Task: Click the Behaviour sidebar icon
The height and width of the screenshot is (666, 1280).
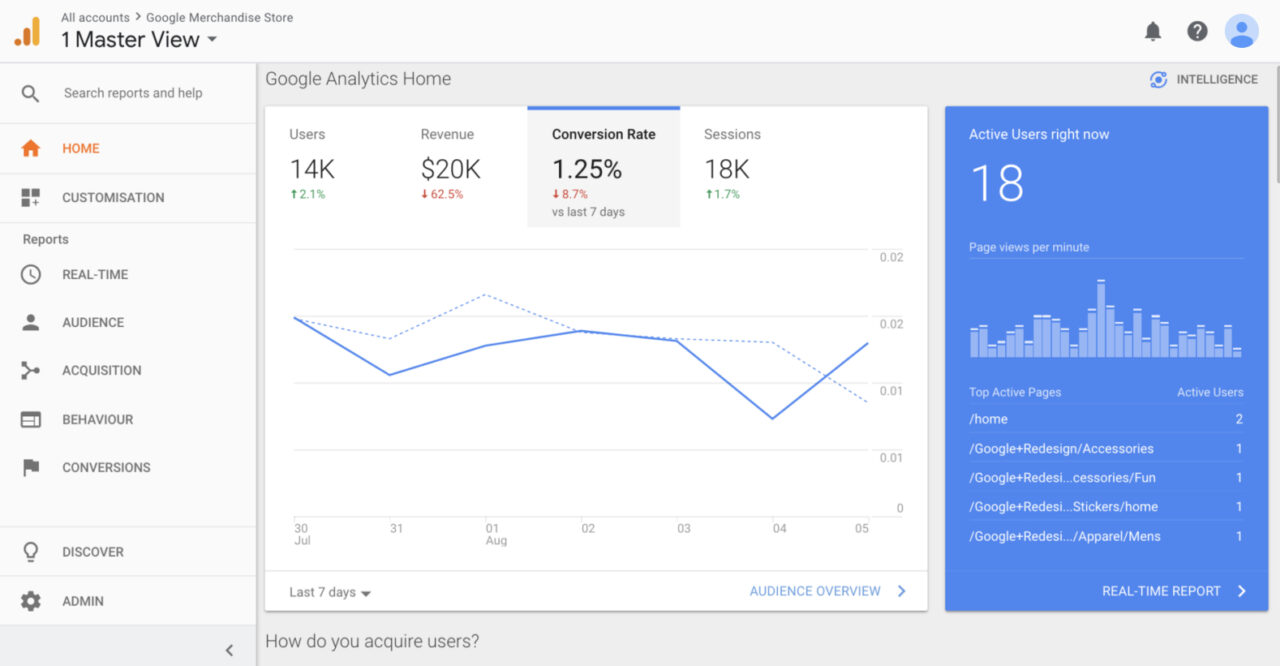Action: (30, 419)
